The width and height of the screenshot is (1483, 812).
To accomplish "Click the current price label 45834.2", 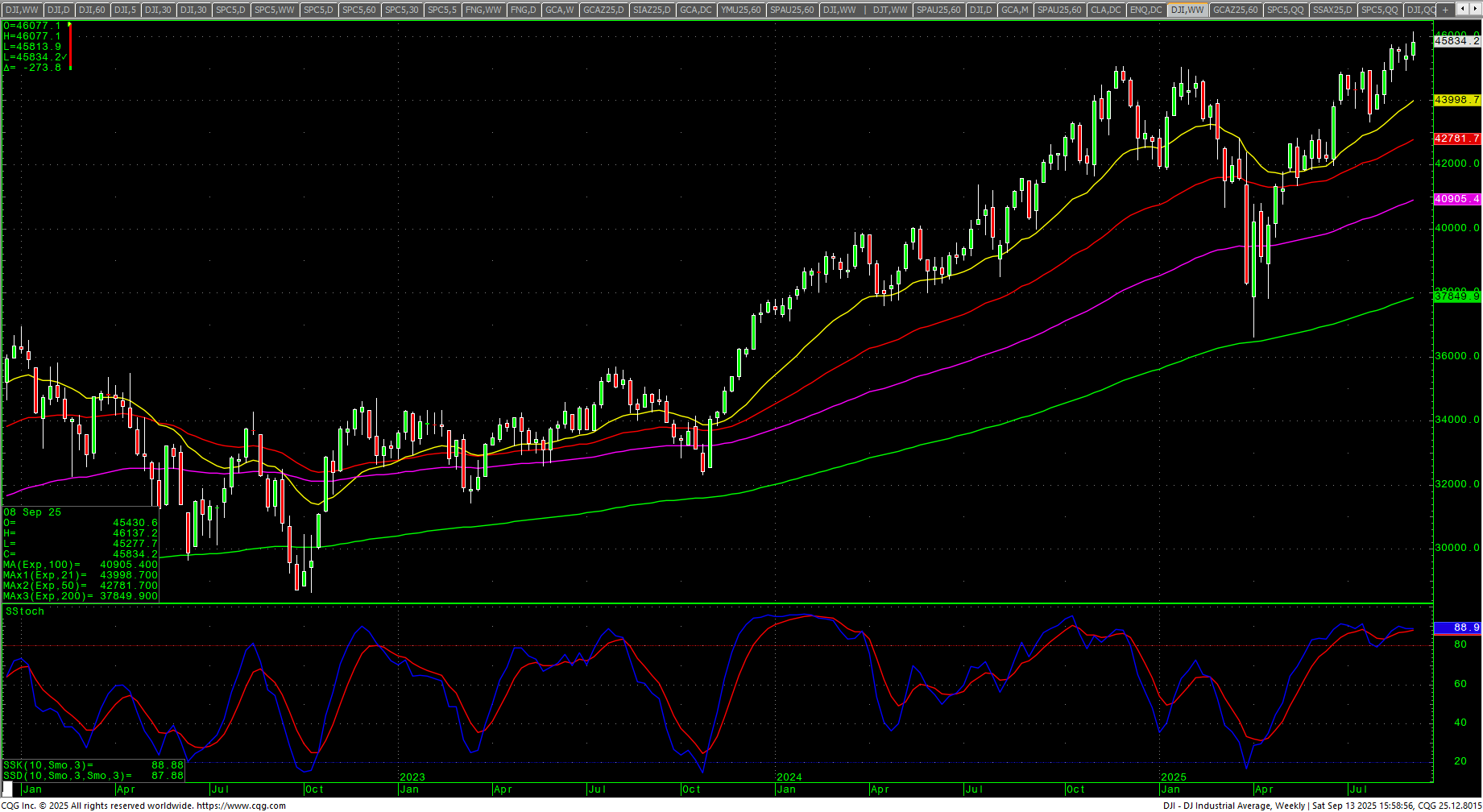I will click(x=1456, y=41).
